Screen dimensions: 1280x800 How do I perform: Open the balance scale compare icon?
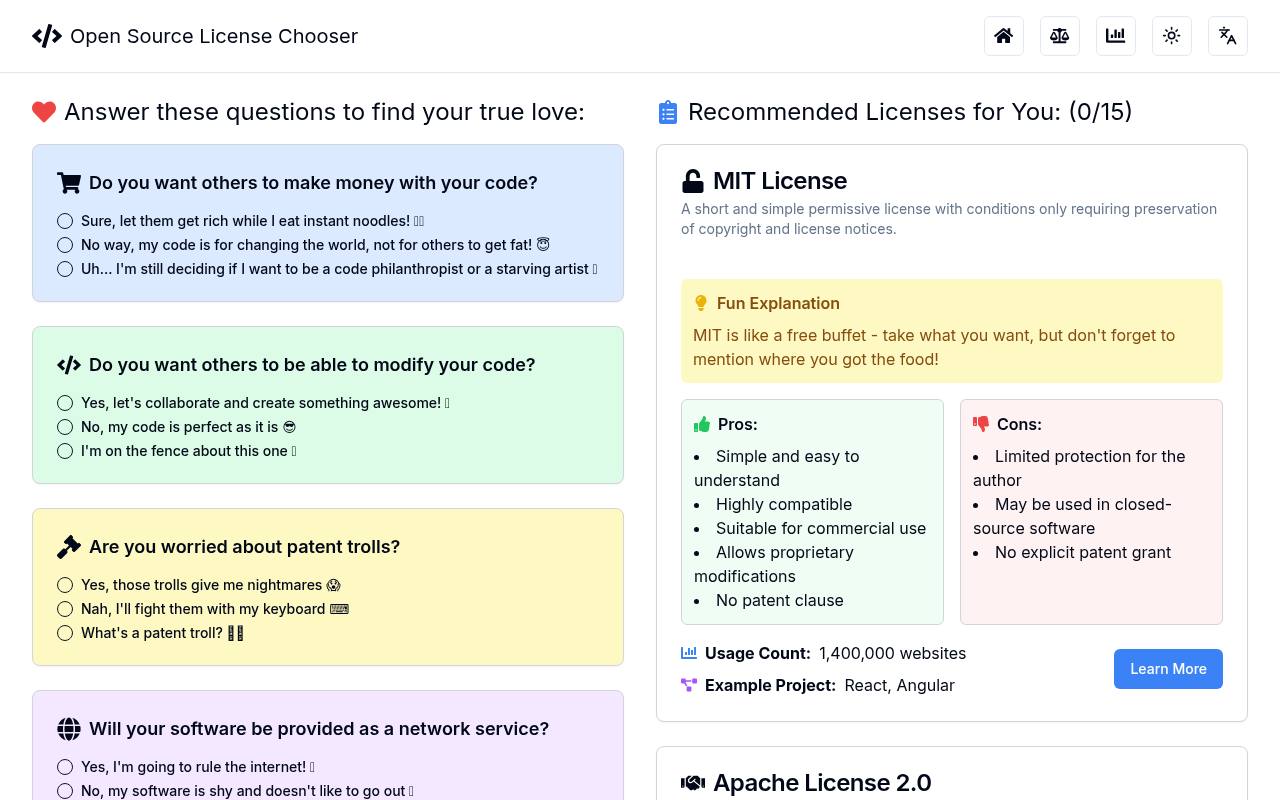pos(1060,36)
